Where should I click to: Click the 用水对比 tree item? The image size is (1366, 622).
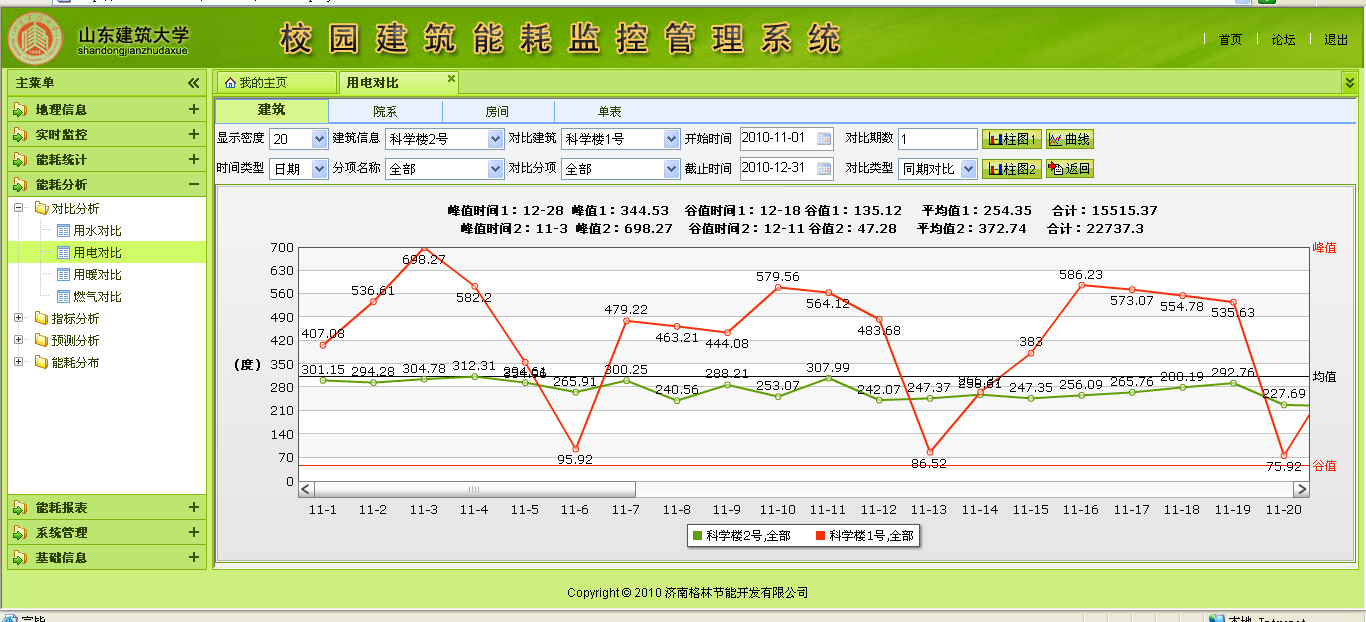pyautogui.click(x=96, y=231)
